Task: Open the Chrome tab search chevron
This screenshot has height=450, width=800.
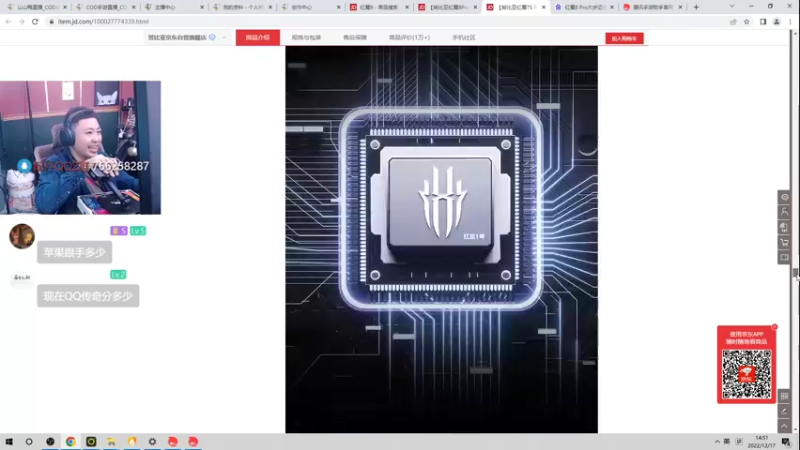Action: coord(732,7)
